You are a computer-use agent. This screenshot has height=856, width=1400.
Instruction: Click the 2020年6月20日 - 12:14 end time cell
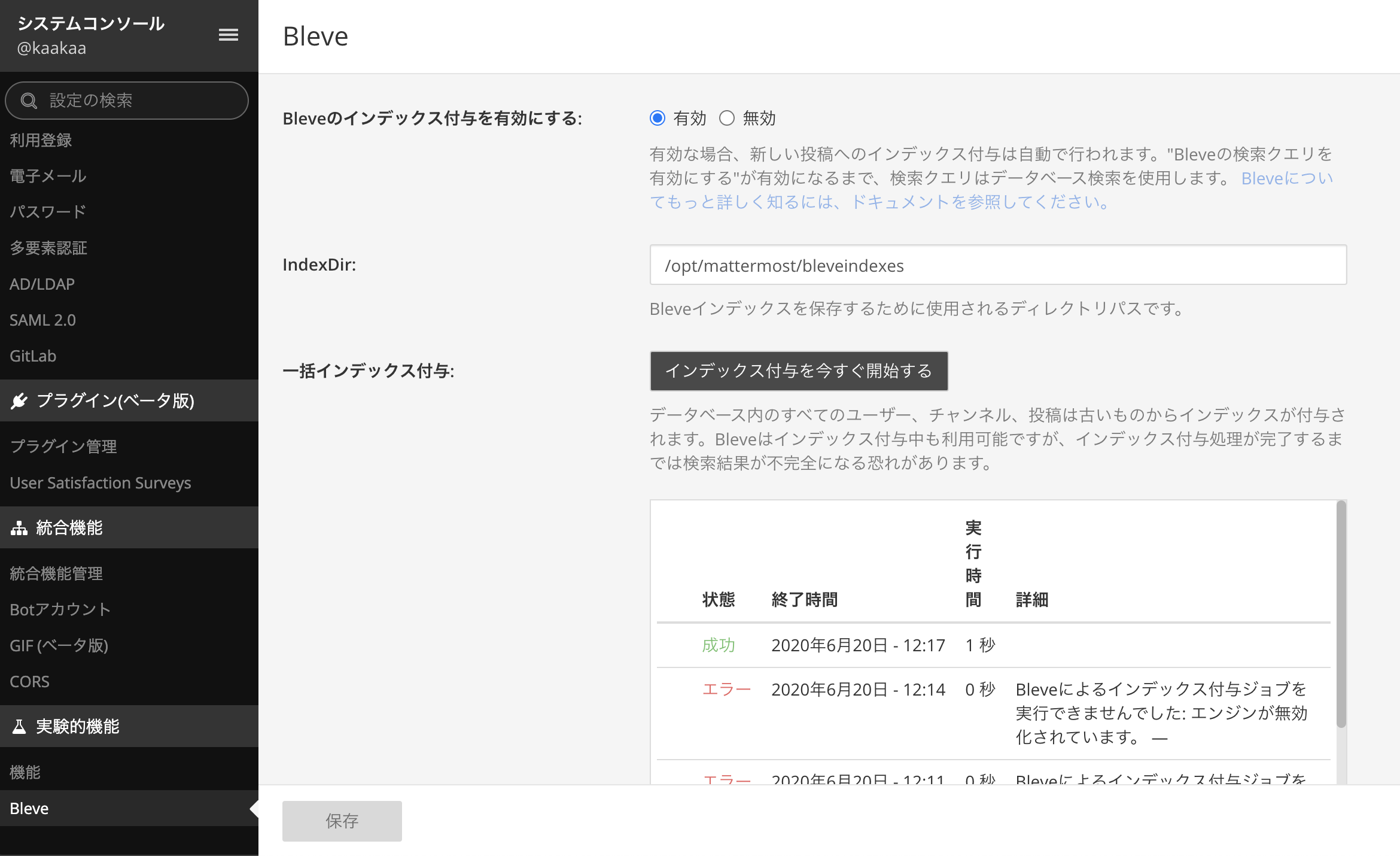[x=858, y=689]
